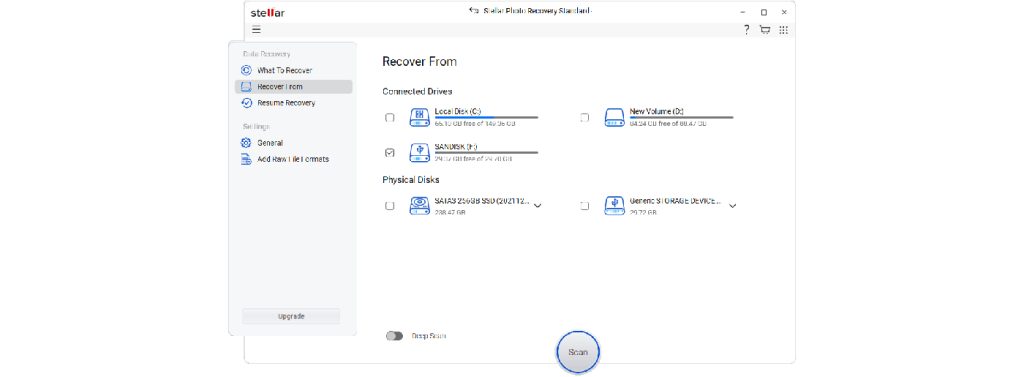Click the New Volume (D:) drive icon

click(x=615, y=118)
